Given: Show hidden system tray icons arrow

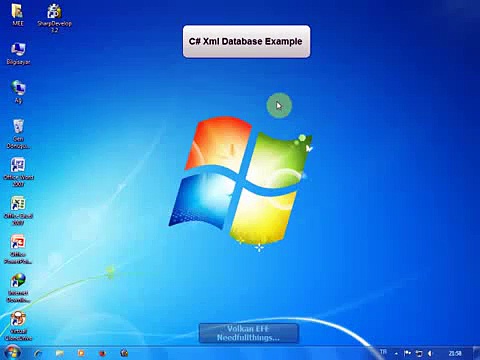Looking at the screenshot, I should coord(396,353).
